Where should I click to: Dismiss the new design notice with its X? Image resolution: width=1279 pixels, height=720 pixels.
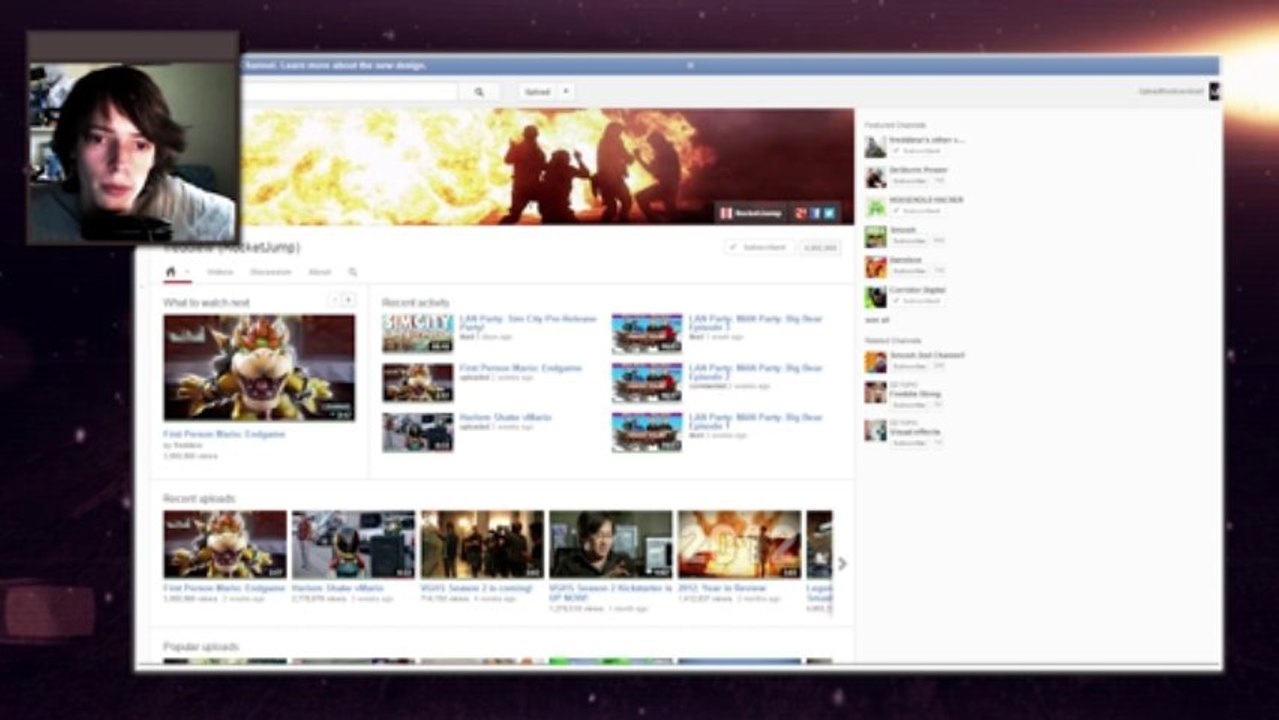click(690, 65)
